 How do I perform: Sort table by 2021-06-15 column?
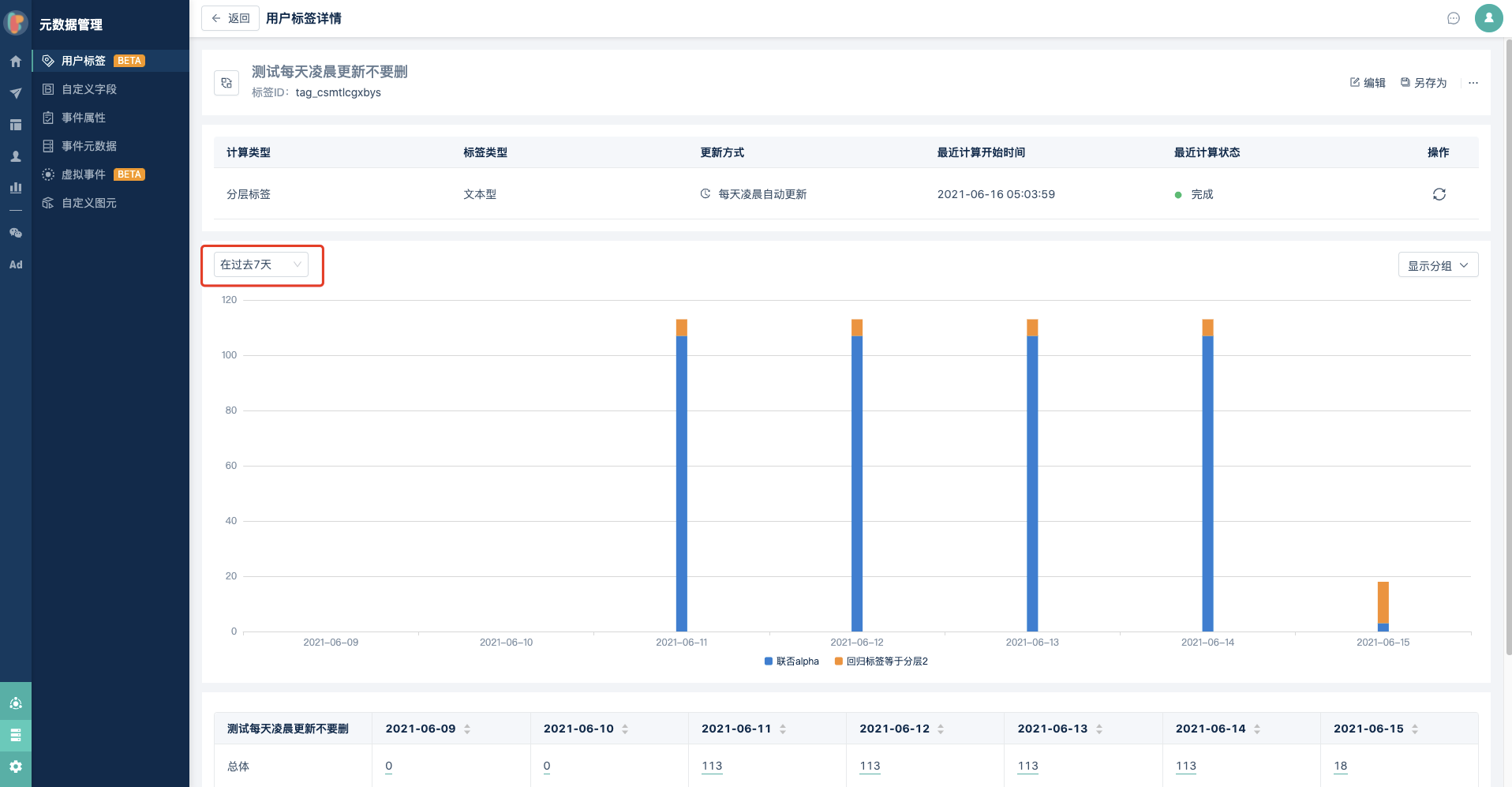(x=1415, y=729)
